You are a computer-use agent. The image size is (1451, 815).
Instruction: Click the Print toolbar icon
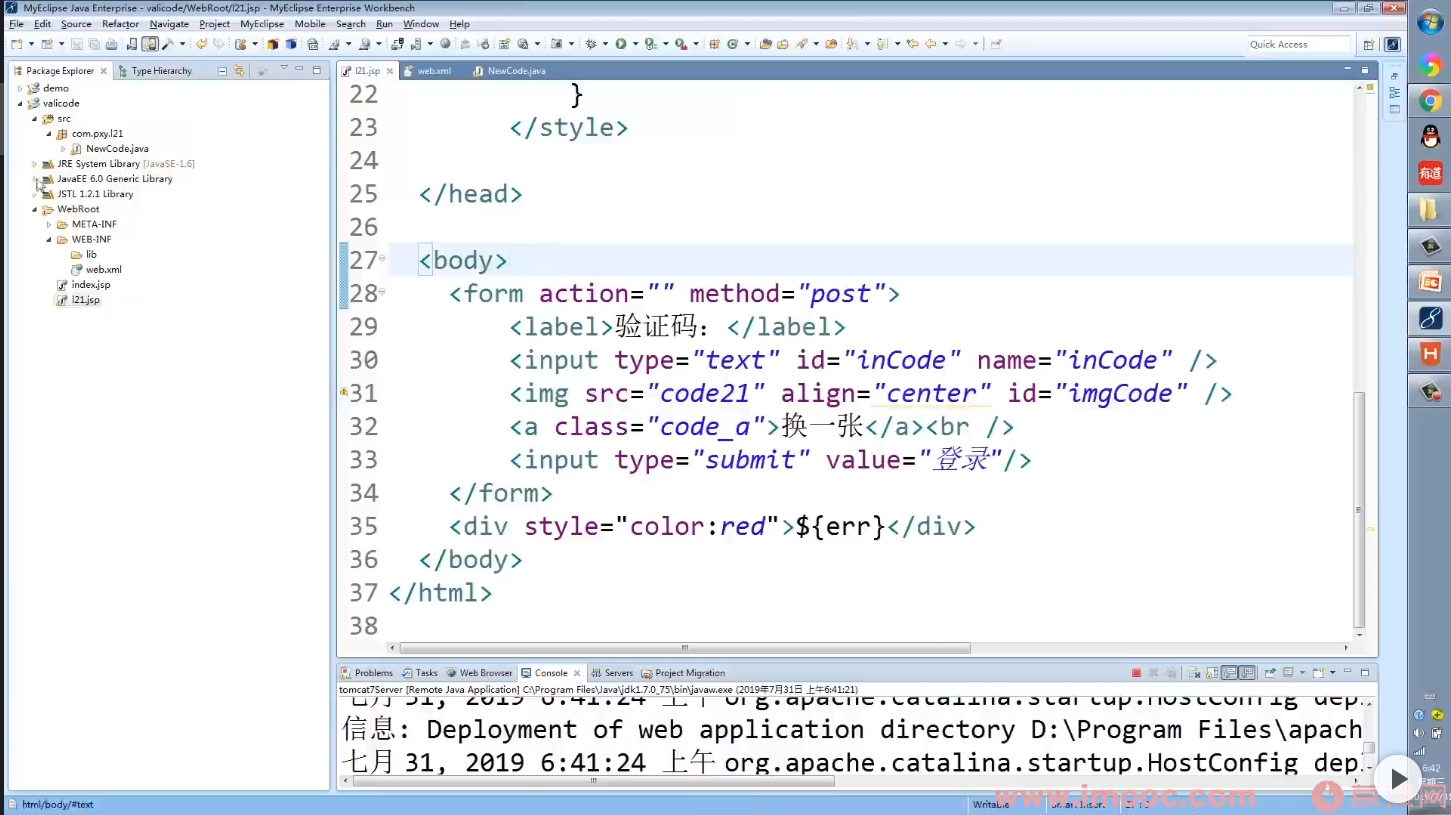tap(110, 44)
